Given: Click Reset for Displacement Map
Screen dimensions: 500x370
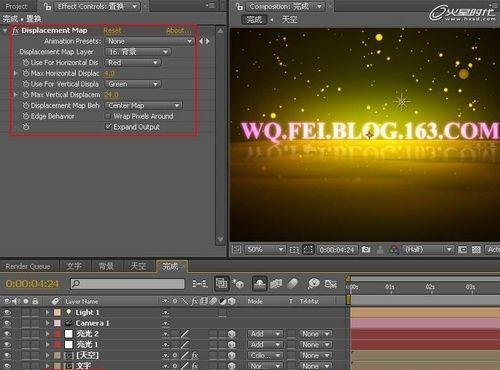Looking at the screenshot, I should click(112, 31).
